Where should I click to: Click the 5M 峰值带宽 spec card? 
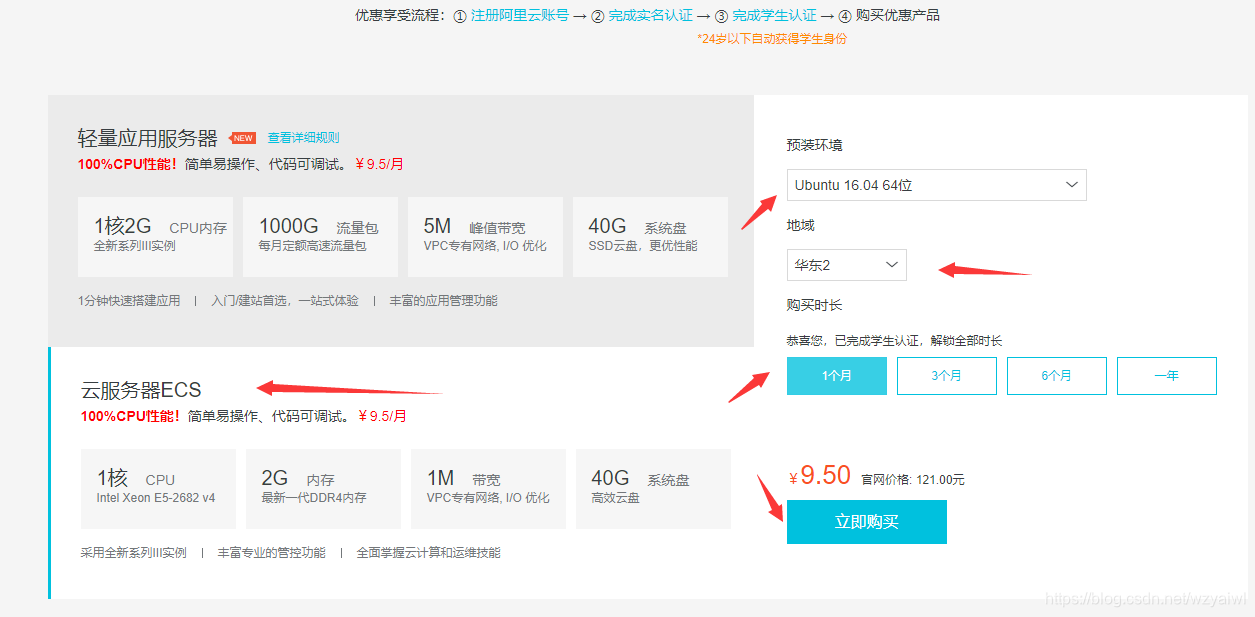click(x=485, y=237)
